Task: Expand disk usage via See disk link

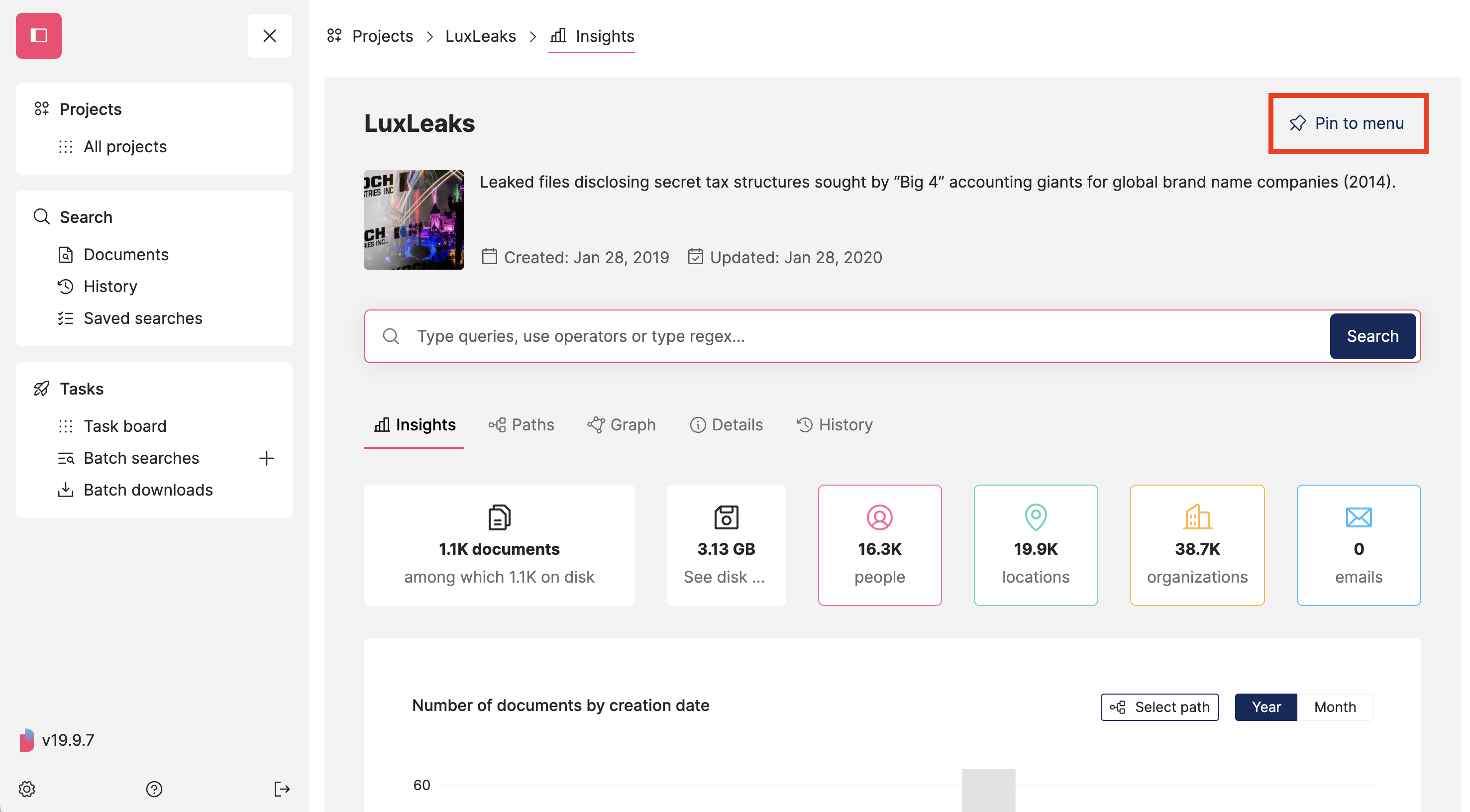Action: (x=726, y=576)
